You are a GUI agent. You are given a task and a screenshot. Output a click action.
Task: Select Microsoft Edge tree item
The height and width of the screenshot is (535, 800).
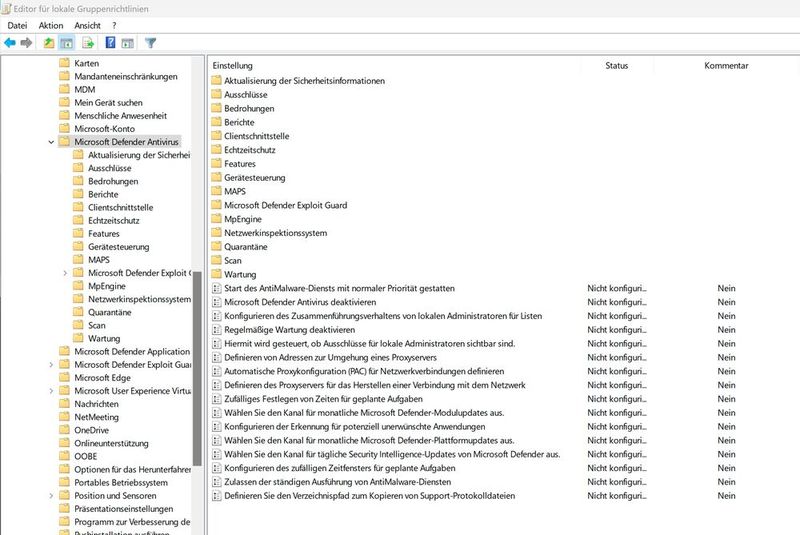[103, 378]
